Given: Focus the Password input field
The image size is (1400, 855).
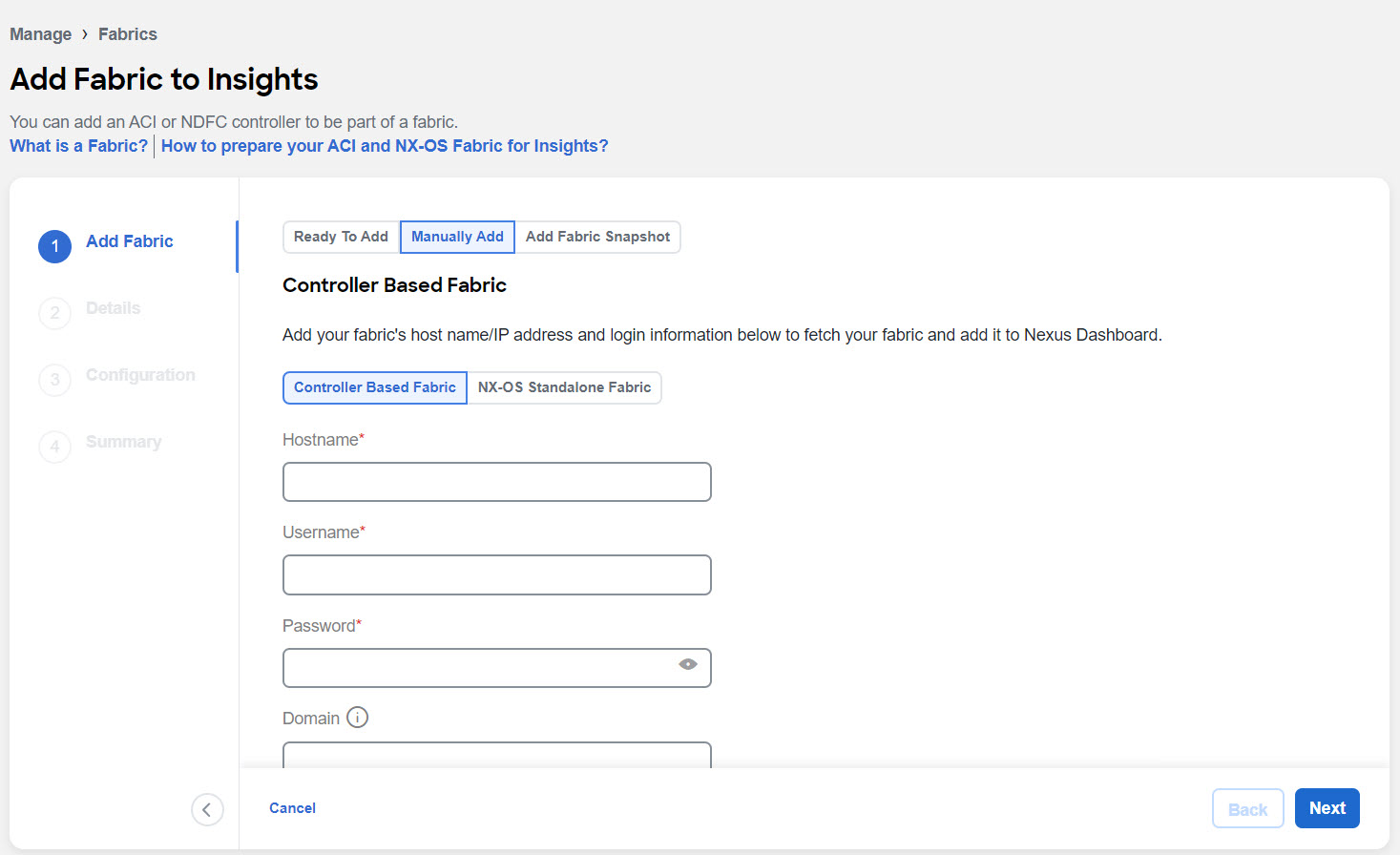Looking at the screenshot, I should 497,668.
